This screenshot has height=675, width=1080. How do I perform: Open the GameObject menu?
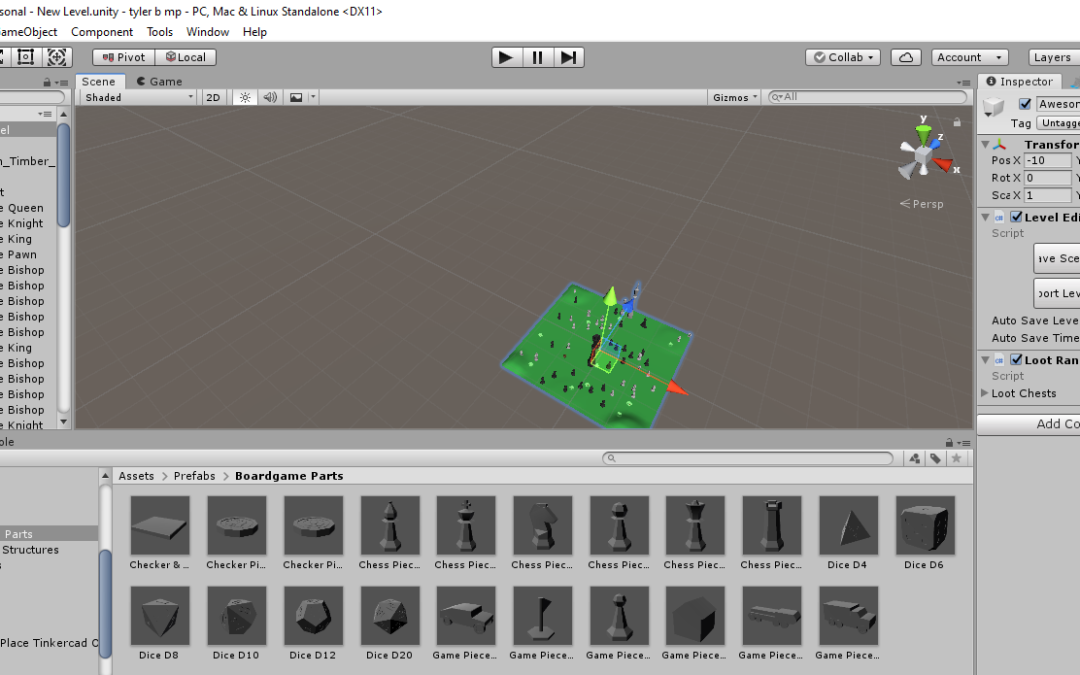[x=28, y=32]
